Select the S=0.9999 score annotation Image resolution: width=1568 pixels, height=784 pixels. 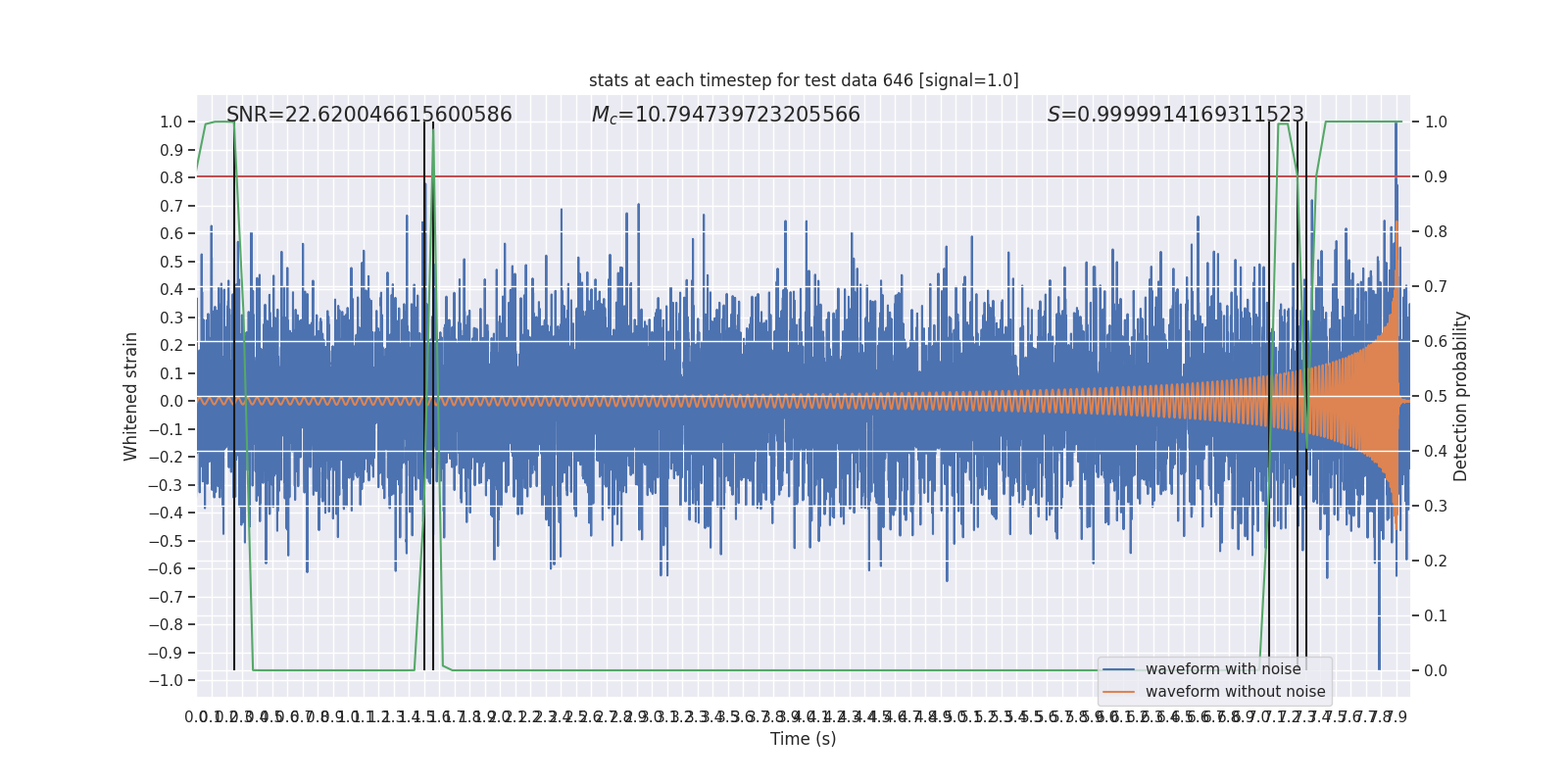tap(1175, 115)
